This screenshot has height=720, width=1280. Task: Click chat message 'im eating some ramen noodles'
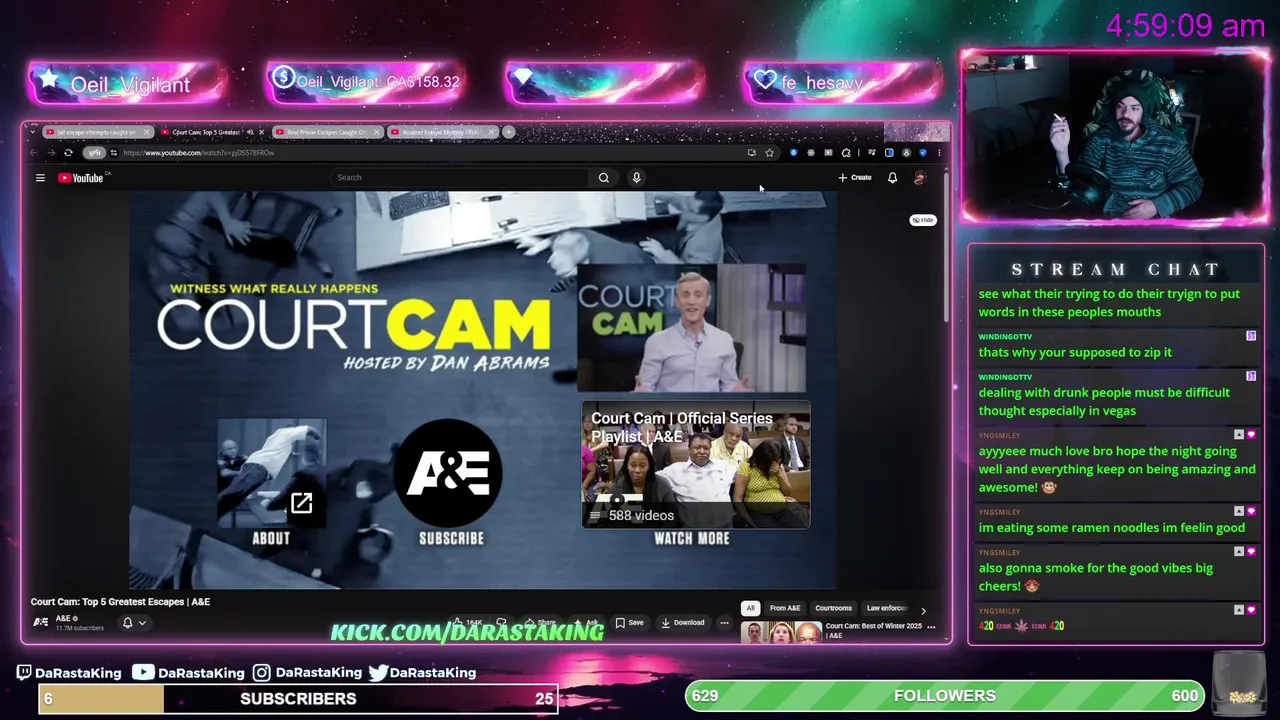pyautogui.click(x=1112, y=528)
